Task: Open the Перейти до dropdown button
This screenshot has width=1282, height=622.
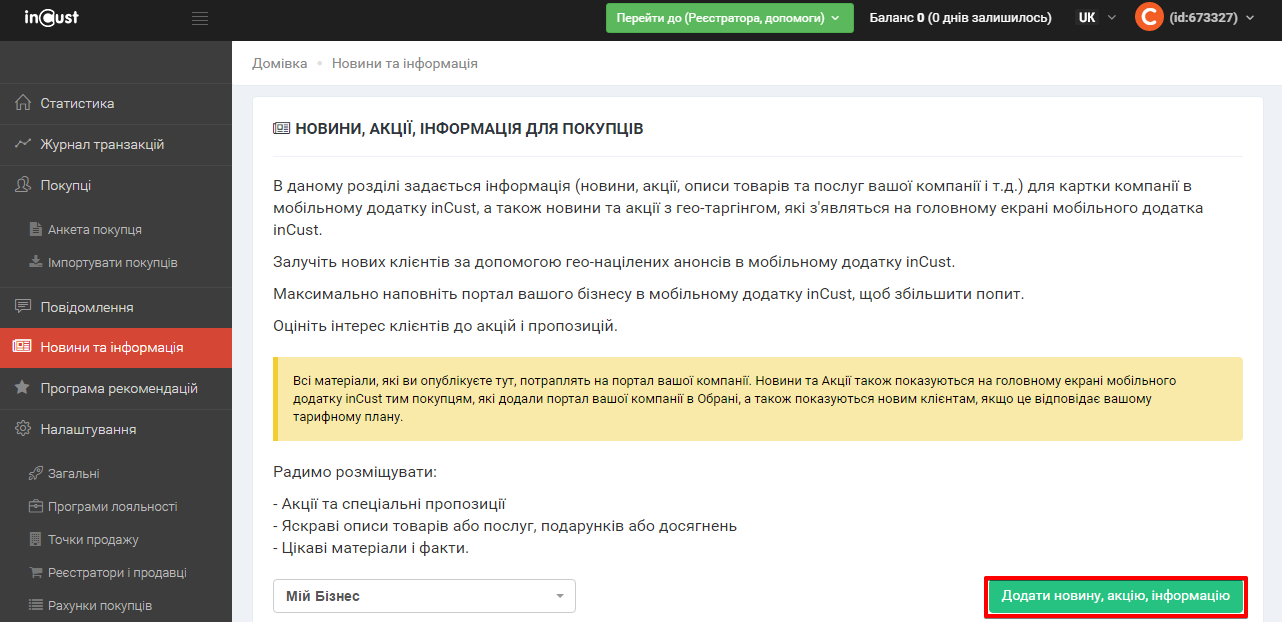Action: tap(728, 18)
